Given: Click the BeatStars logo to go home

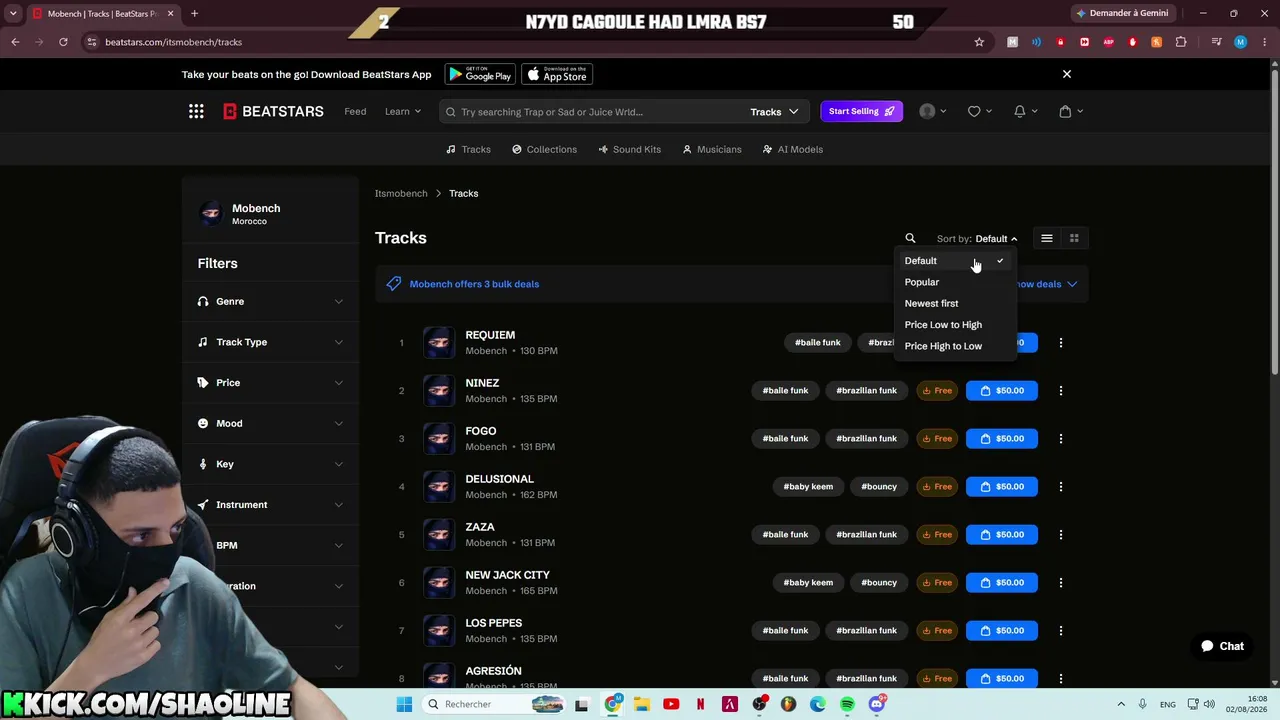Looking at the screenshot, I should (x=273, y=111).
